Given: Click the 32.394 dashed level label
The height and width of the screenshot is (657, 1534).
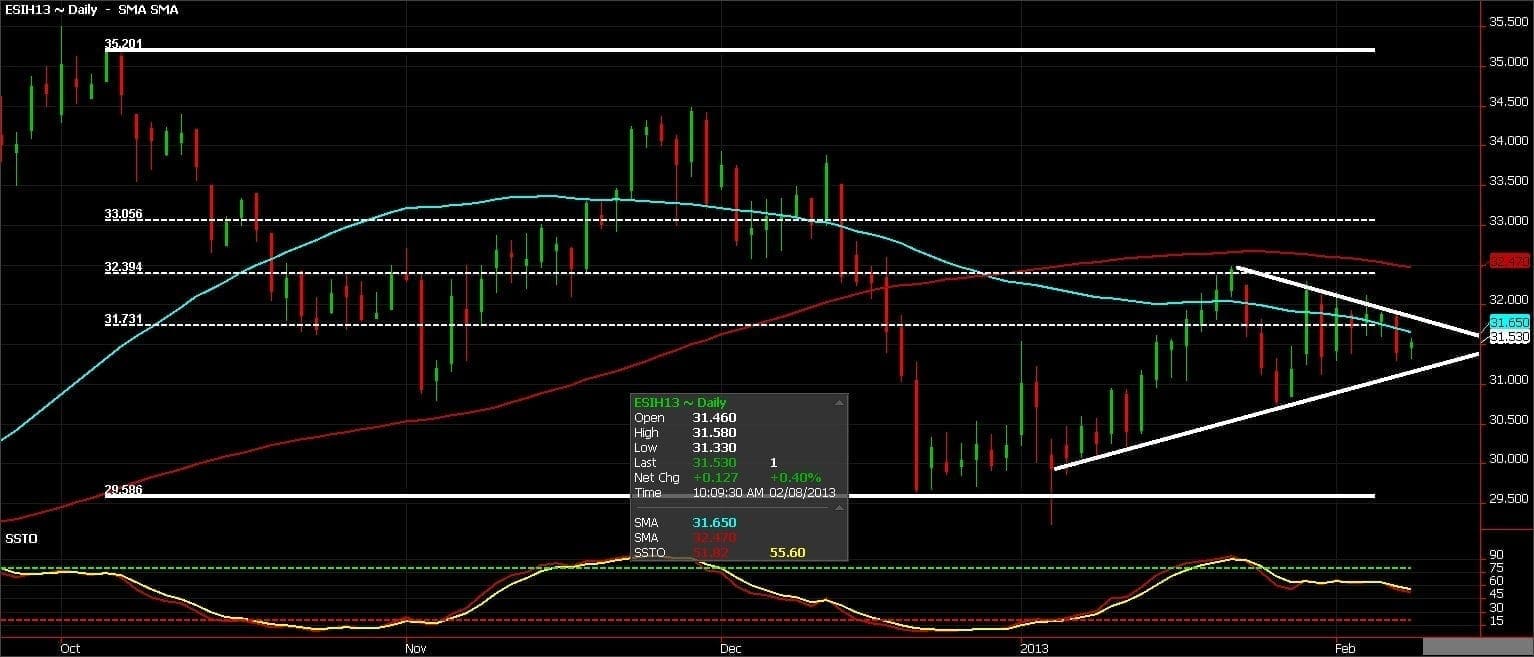Looking at the screenshot, I should click(x=122, y=267).
